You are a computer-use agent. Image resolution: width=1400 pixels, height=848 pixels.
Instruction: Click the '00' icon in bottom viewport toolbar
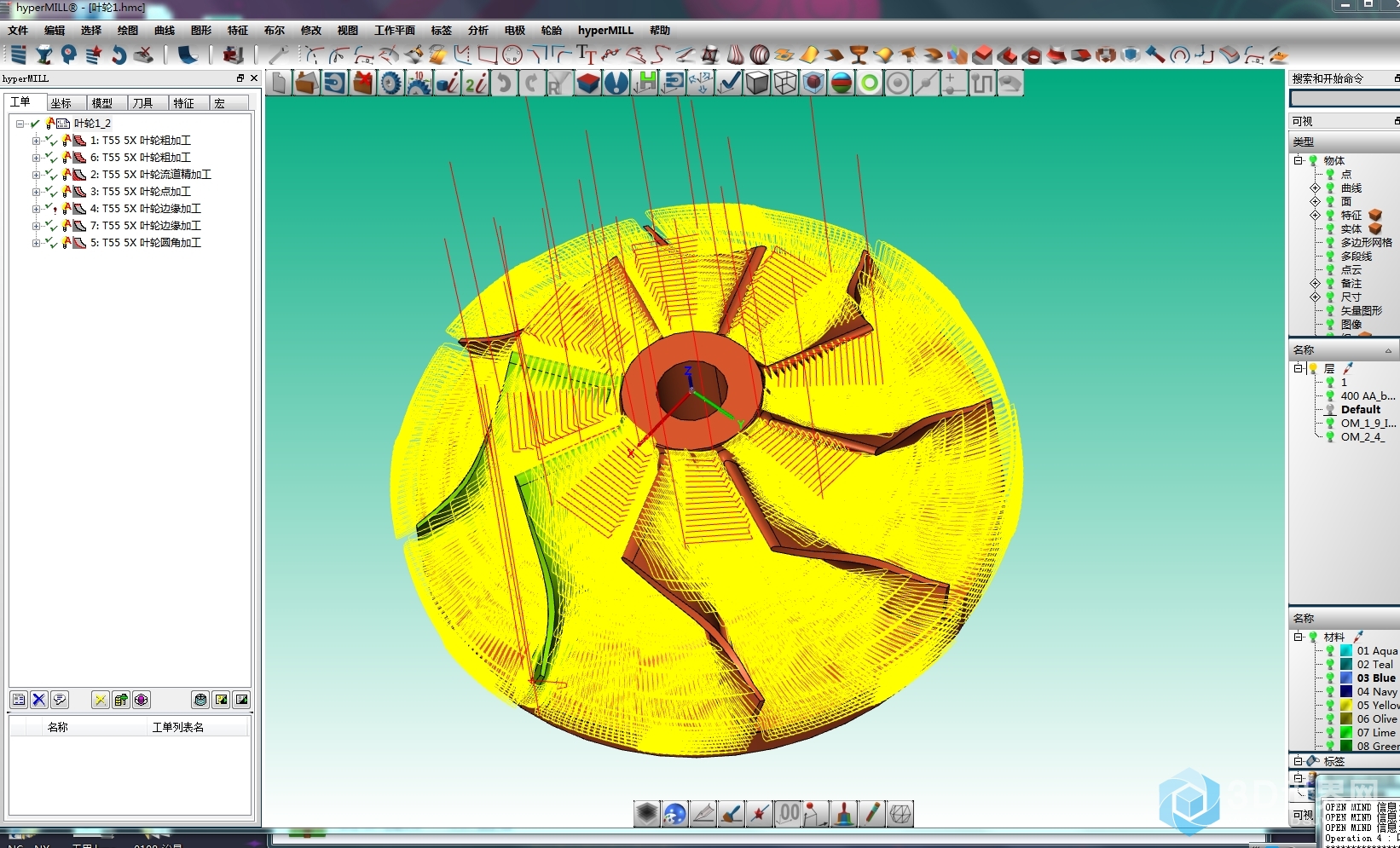(789, 814)
